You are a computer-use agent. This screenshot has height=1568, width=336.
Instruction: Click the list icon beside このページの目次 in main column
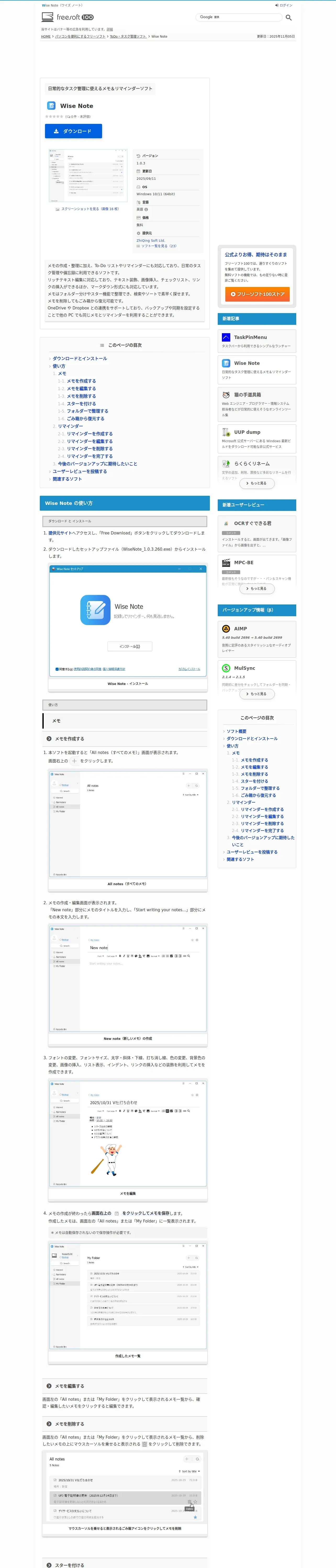pos(102,345)
